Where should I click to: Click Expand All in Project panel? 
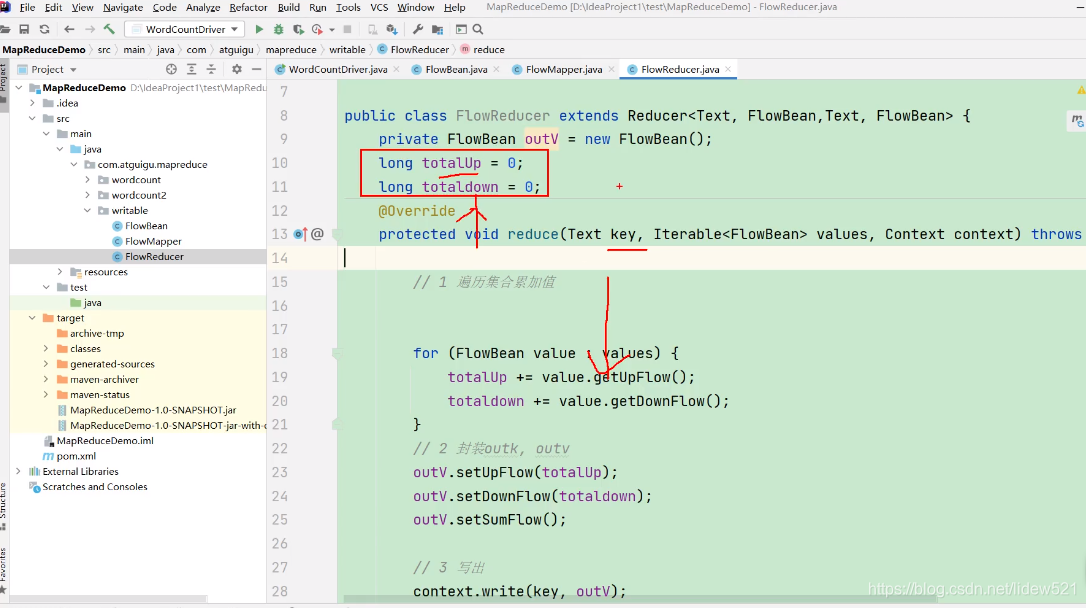[192, 69]
